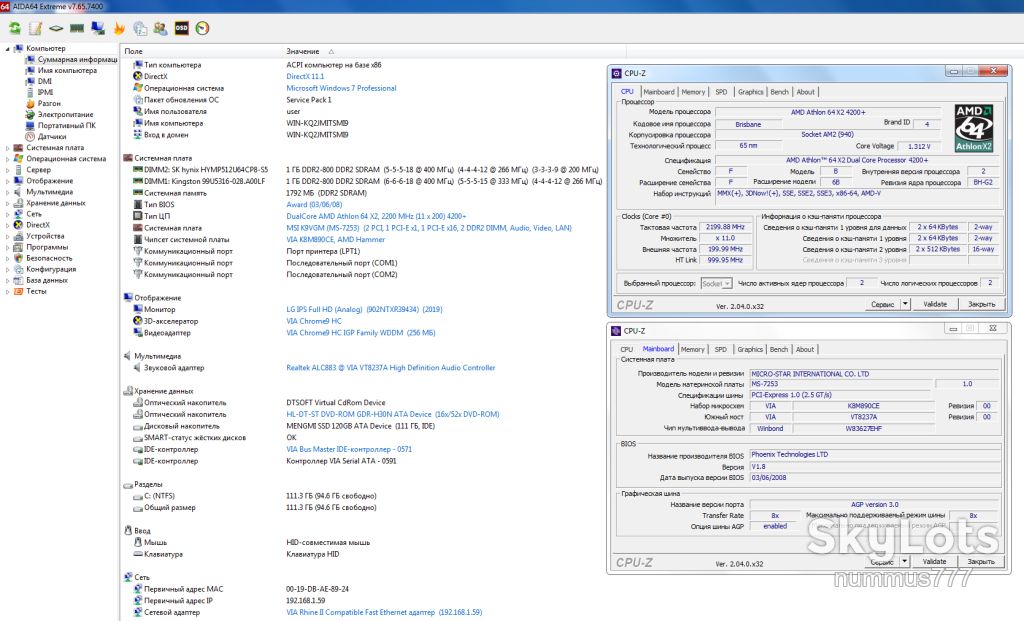The image size is (1024, 621).
Task: Expand the Тесты tree node
Action: tap(7, 292)
